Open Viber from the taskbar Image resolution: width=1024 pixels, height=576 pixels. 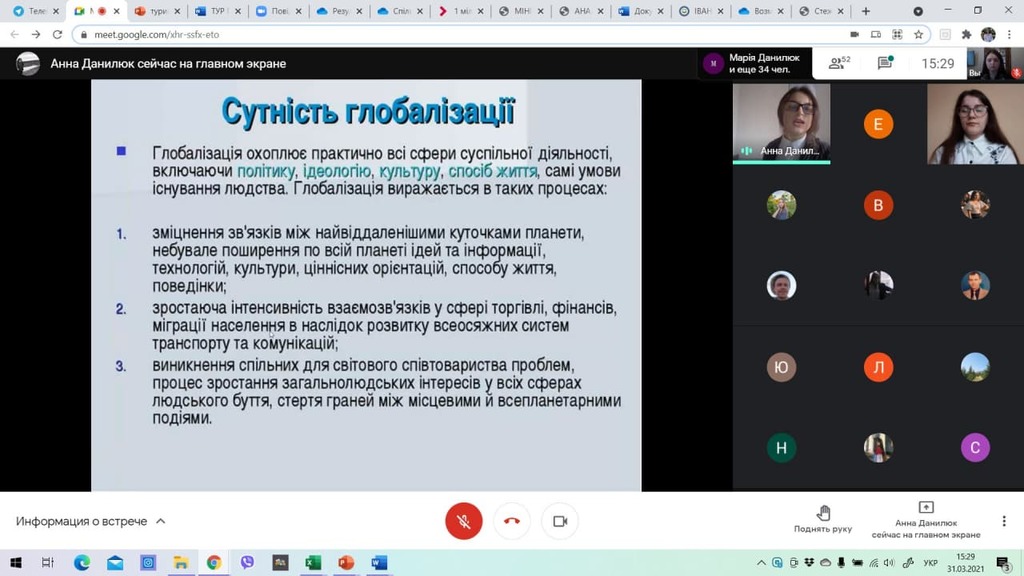coord(247,563)
